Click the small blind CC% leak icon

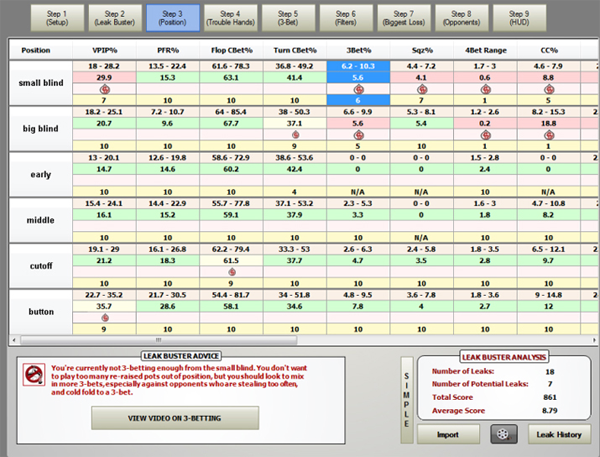549,90
